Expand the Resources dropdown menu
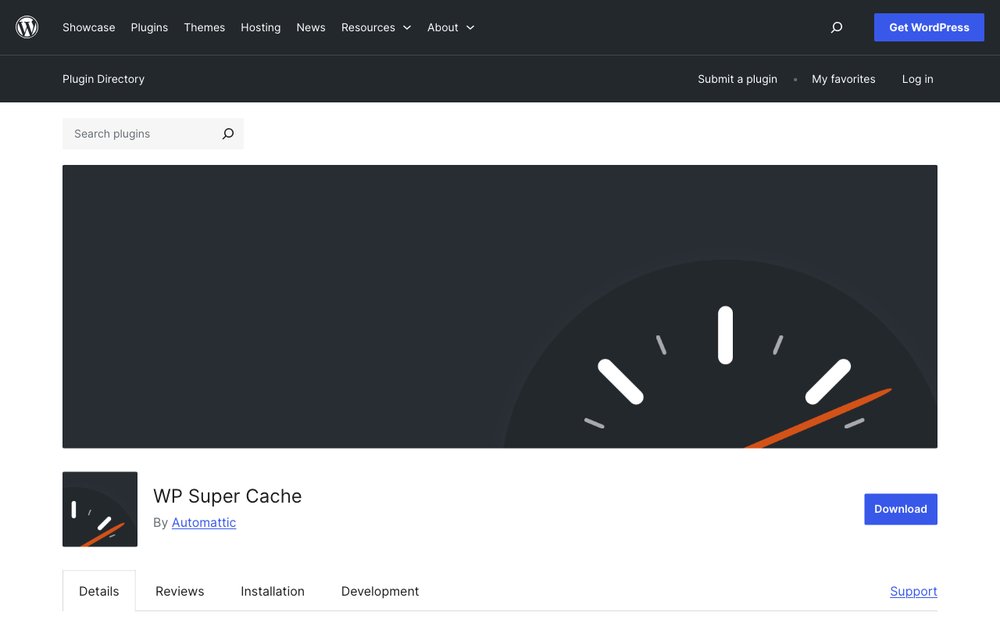 376,27
